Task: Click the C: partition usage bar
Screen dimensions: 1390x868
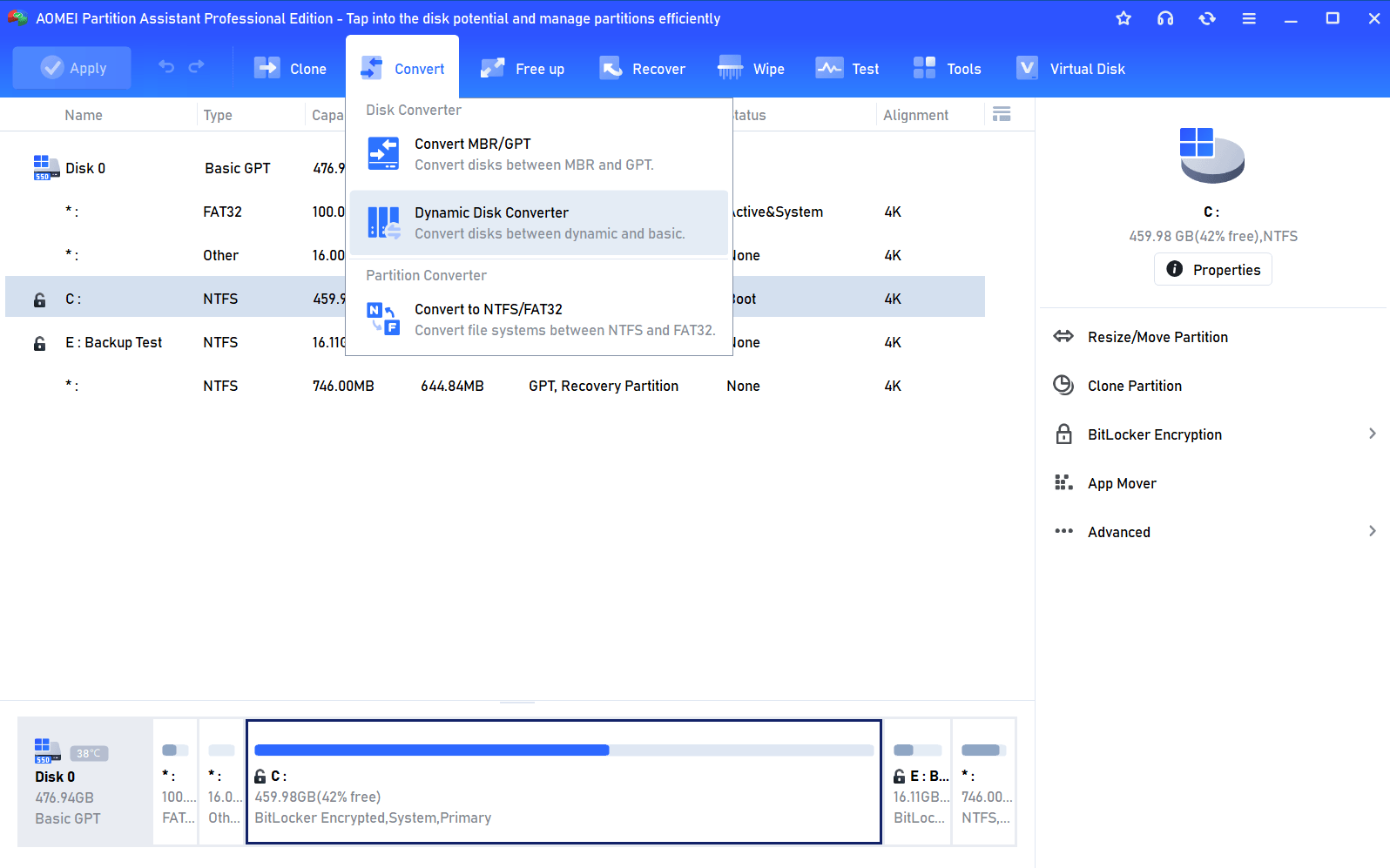Action: pos(563,750)
